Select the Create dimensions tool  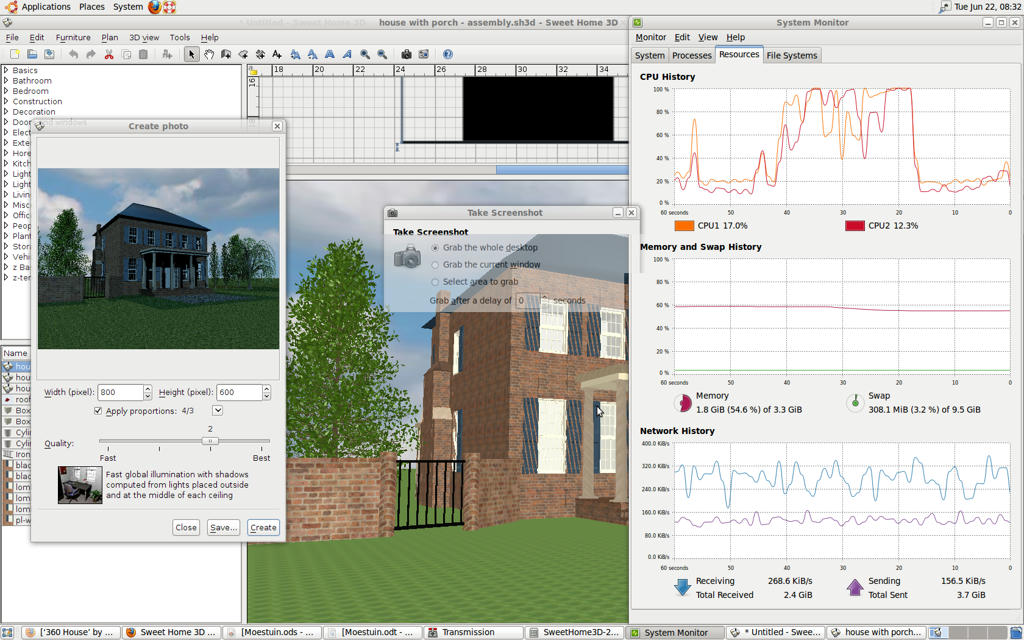point(260,54)
